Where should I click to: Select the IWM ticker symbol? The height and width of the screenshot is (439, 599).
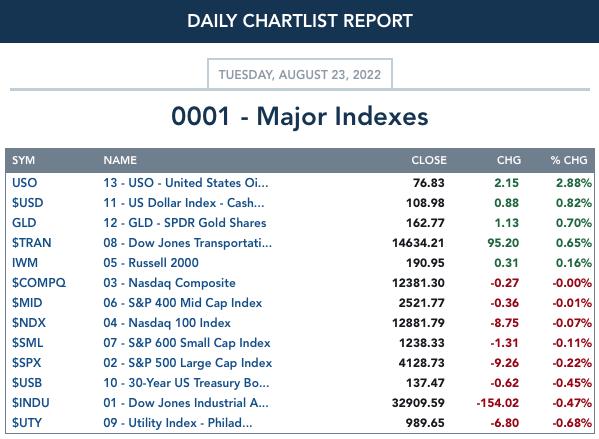pyautogui.click(x=25, y=263)
